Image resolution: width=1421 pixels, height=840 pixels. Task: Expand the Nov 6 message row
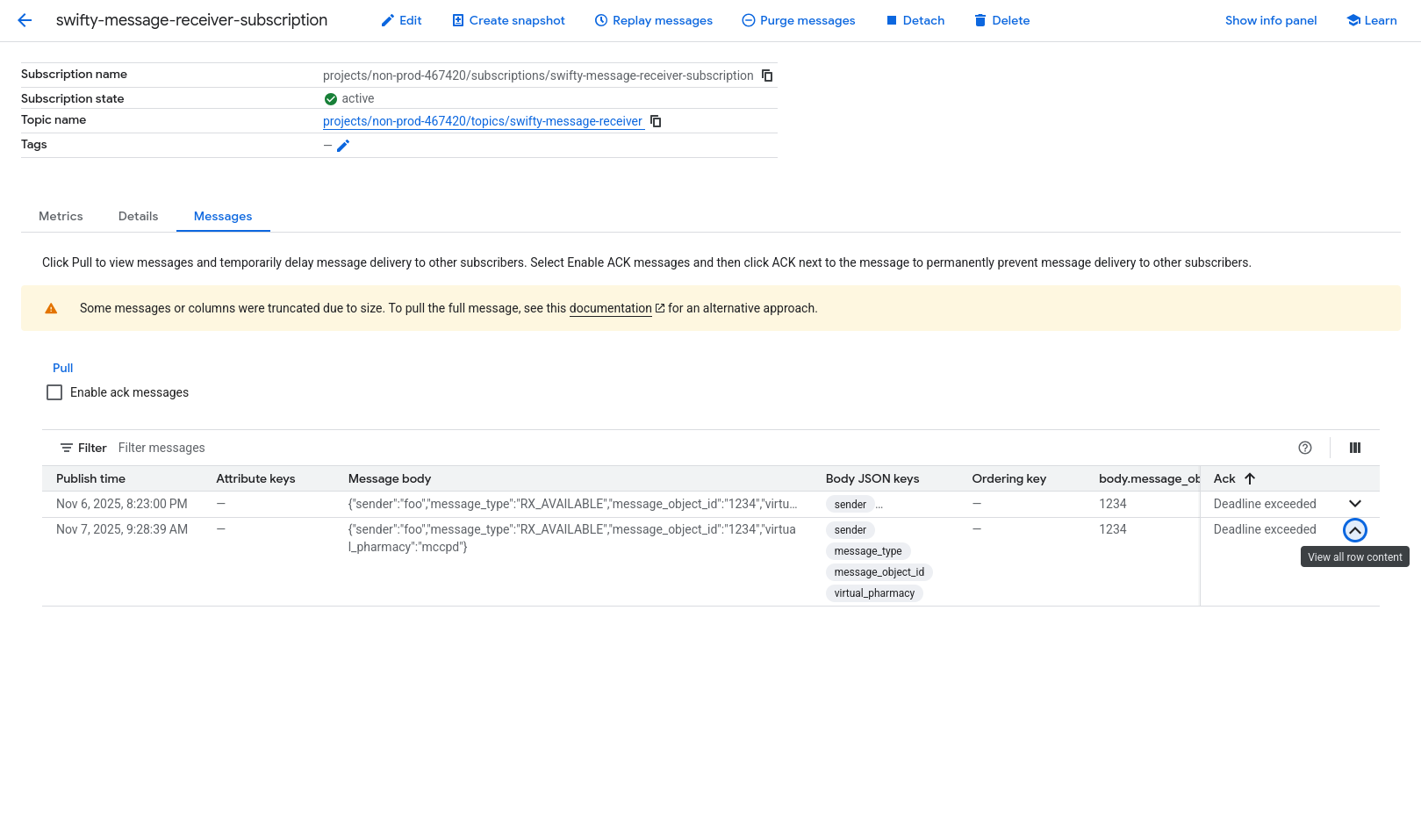[x=1355, y=504]
